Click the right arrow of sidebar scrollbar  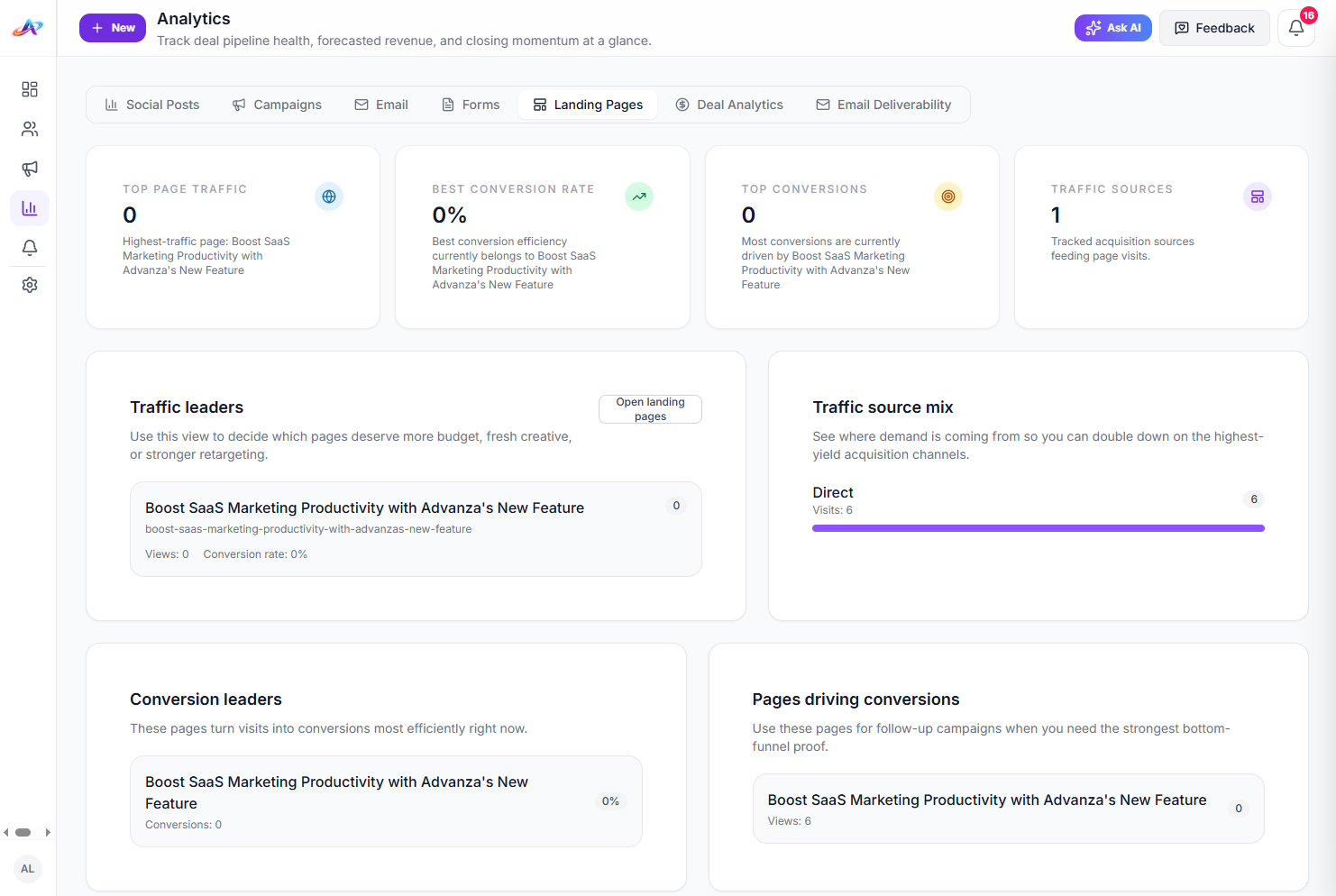[48, 833]
